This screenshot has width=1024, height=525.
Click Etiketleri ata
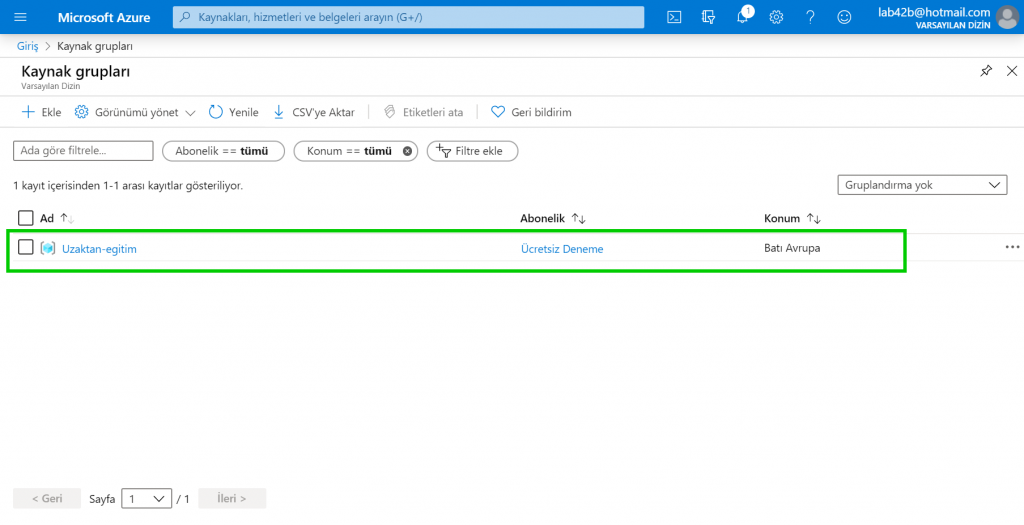click(x=423, y=112)
